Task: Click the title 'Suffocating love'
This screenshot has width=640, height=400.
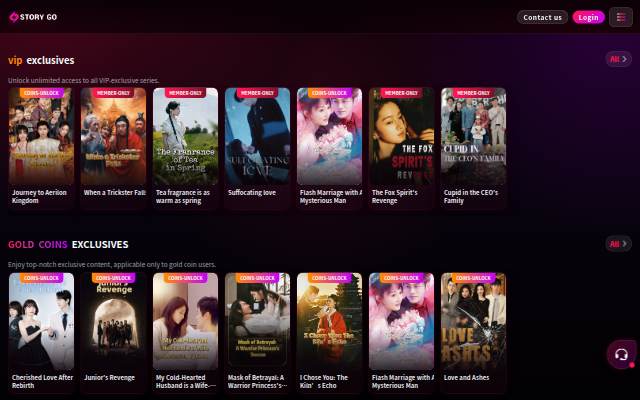Action: pyautogui.click(x=252, y=193)
